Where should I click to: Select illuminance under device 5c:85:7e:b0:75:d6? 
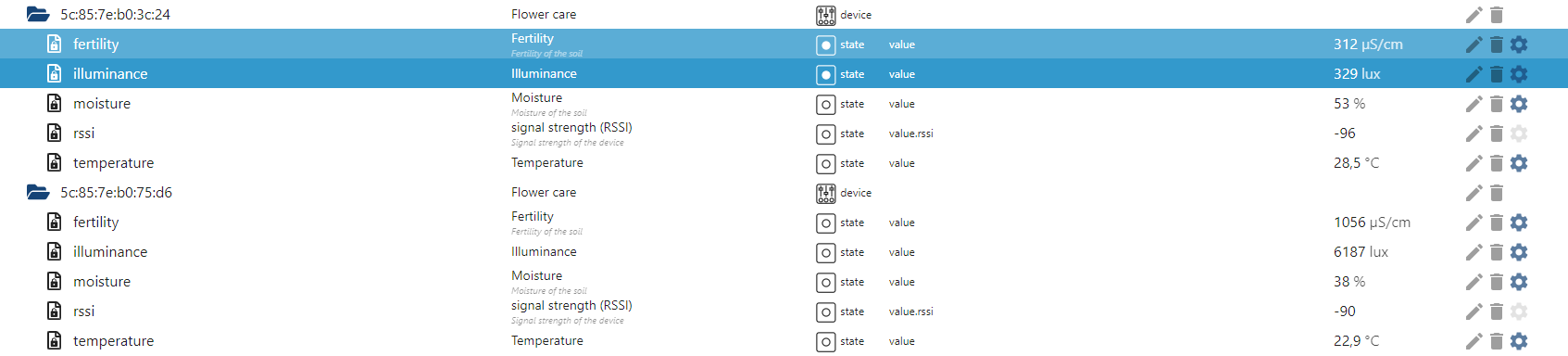click(x=784, y=252)
